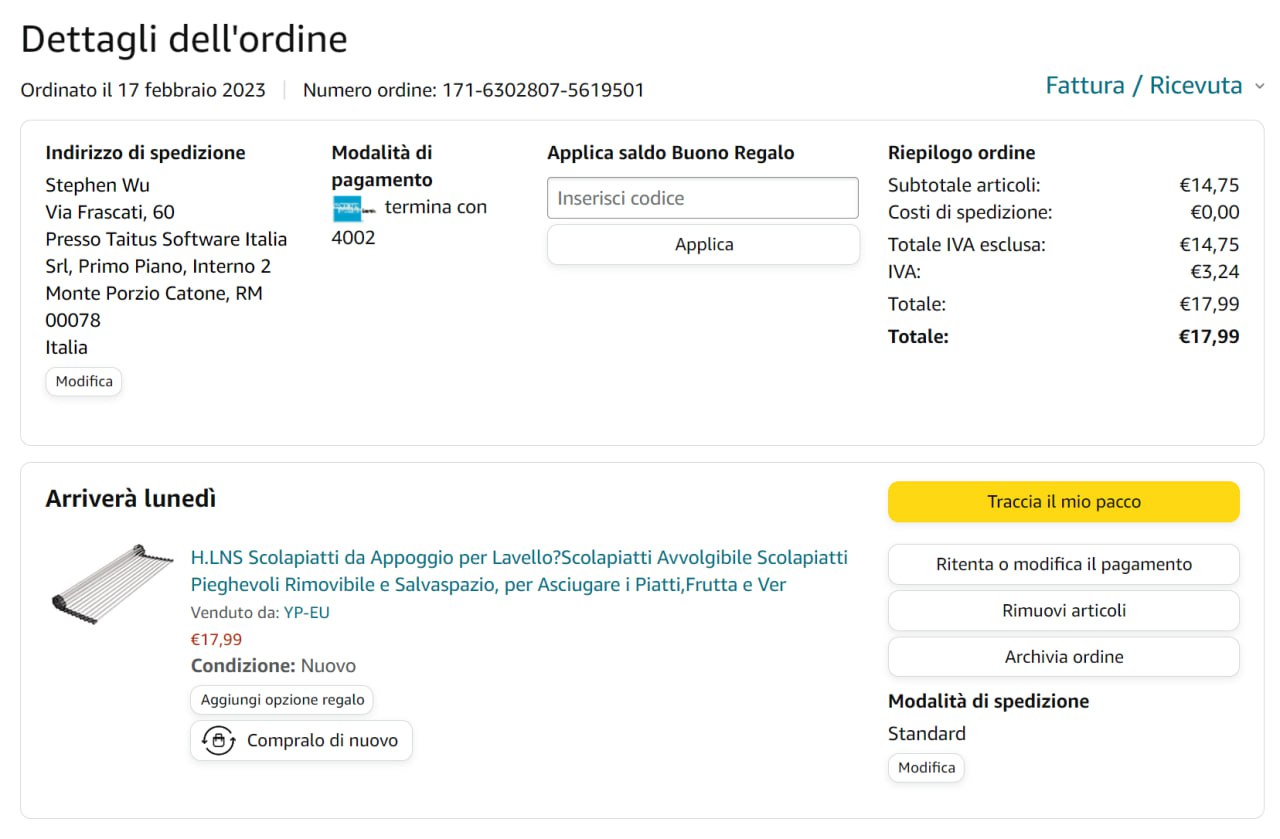Click the Compralo di nuovo button text

click(322, 741)
